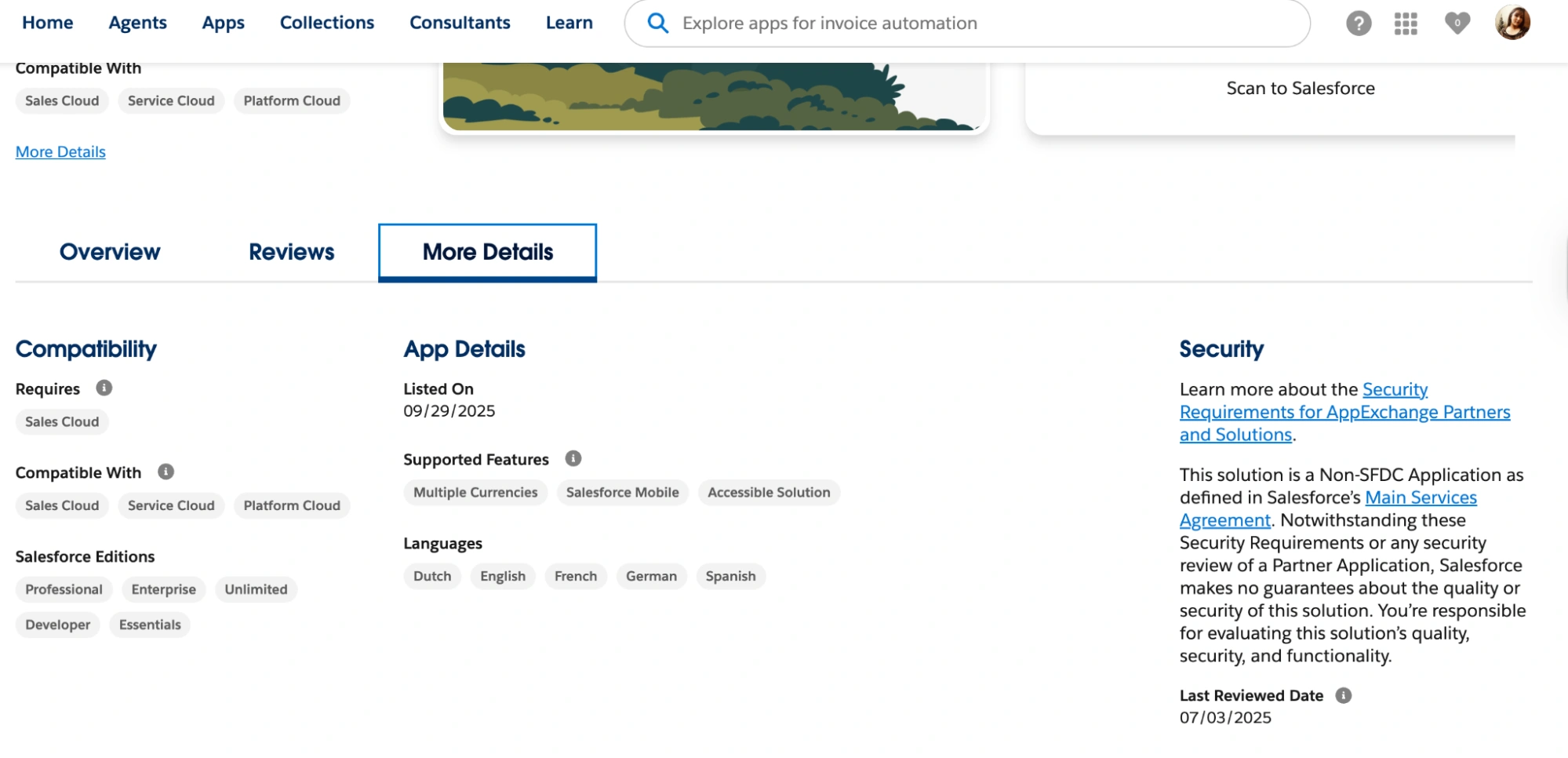Viewport: 1568px width, 758px height.
Task: Click the Essentials edition chip
Action: (x=150, y=625)
